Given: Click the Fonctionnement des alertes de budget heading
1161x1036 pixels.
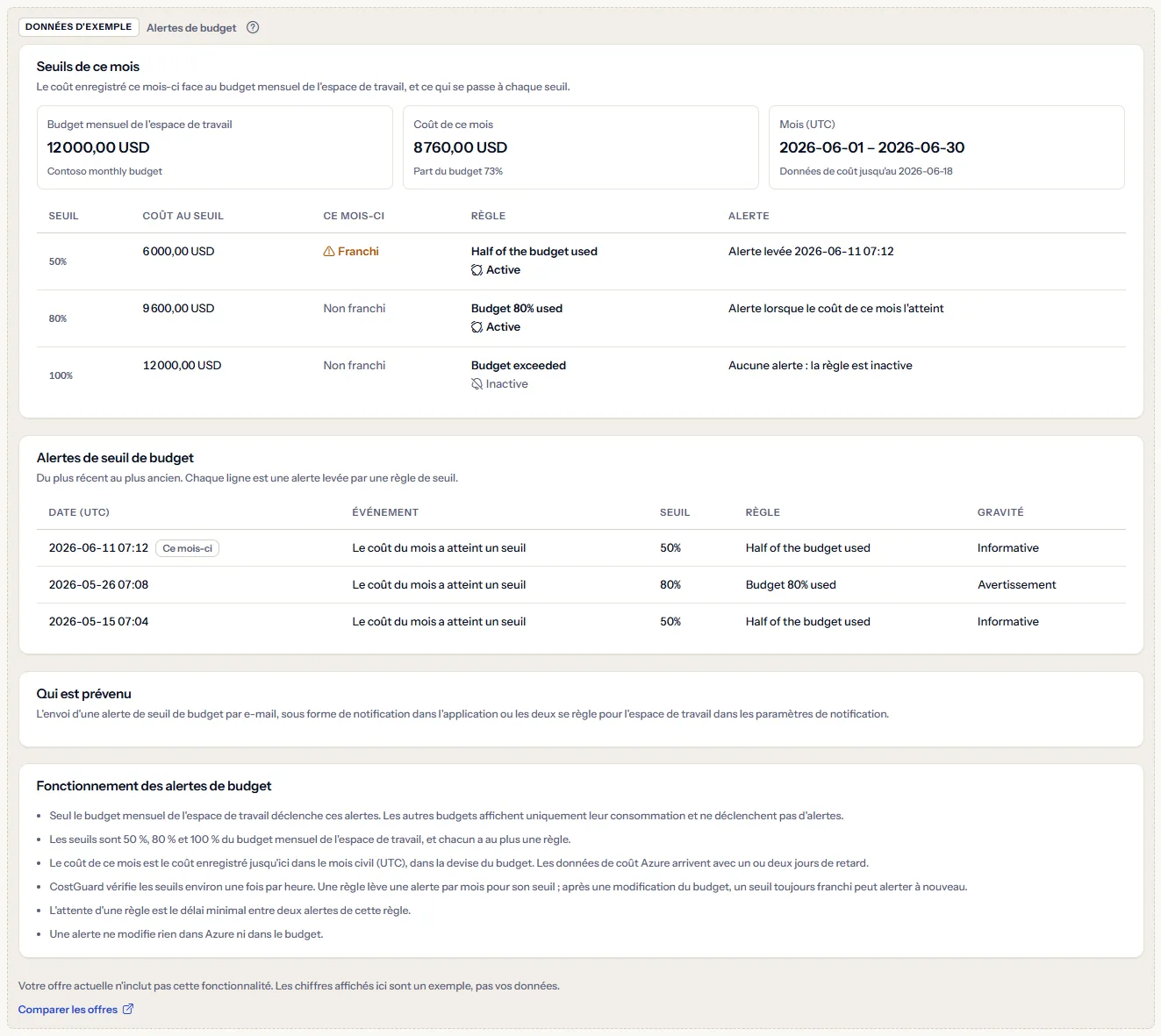Looking at the screenshot, I should pos(154,786).
